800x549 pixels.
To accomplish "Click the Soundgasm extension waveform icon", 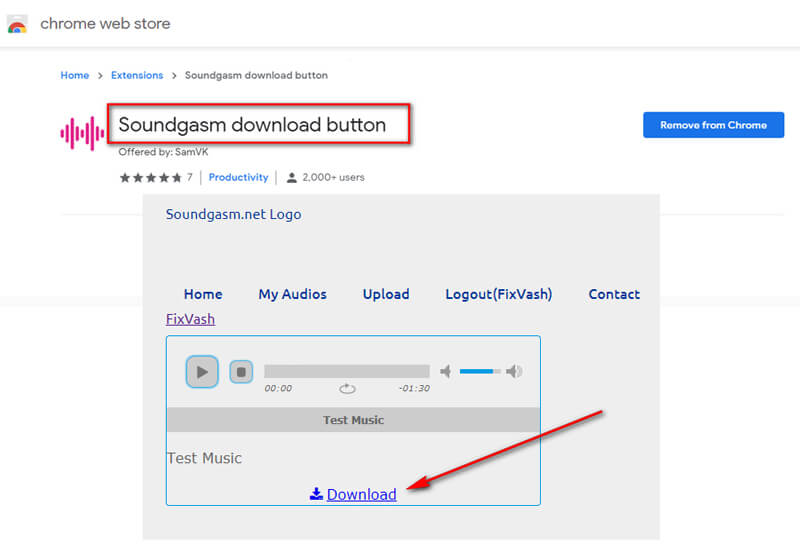I will 82,133.
